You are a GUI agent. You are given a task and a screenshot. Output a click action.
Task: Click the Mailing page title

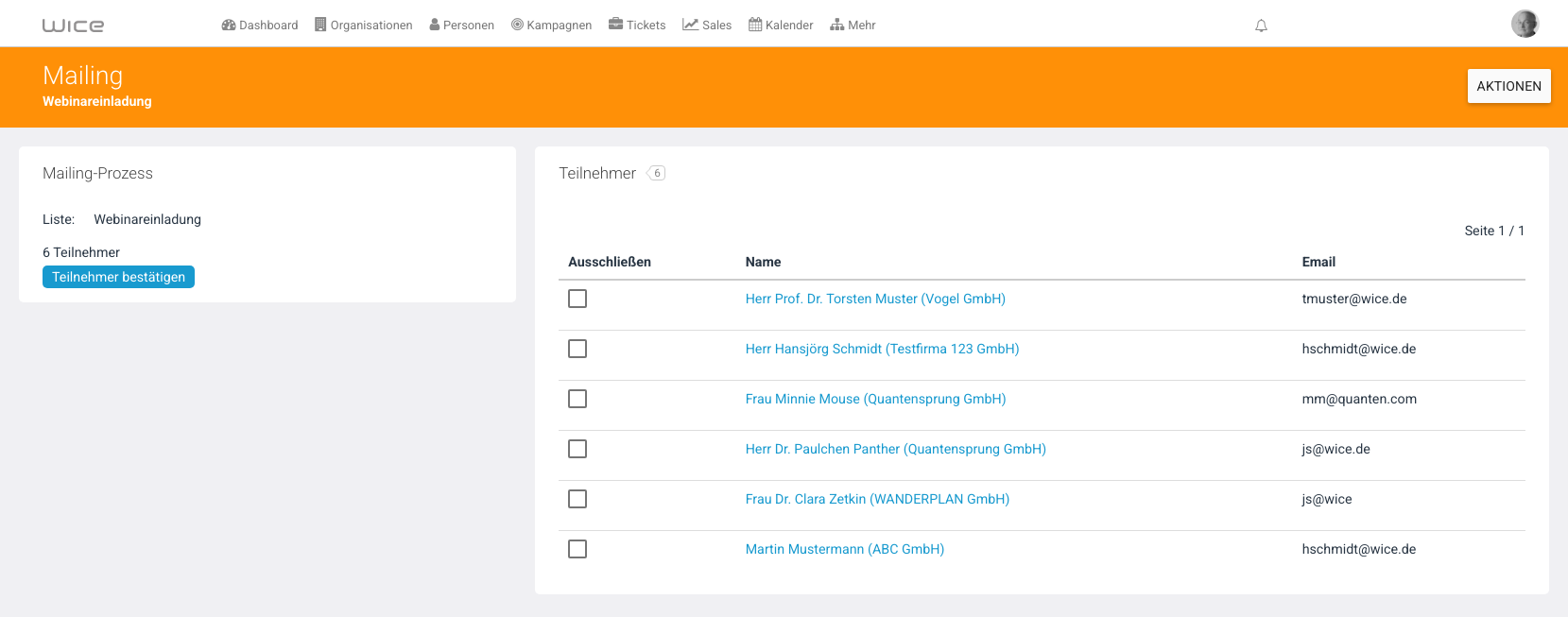coord(83,76)
